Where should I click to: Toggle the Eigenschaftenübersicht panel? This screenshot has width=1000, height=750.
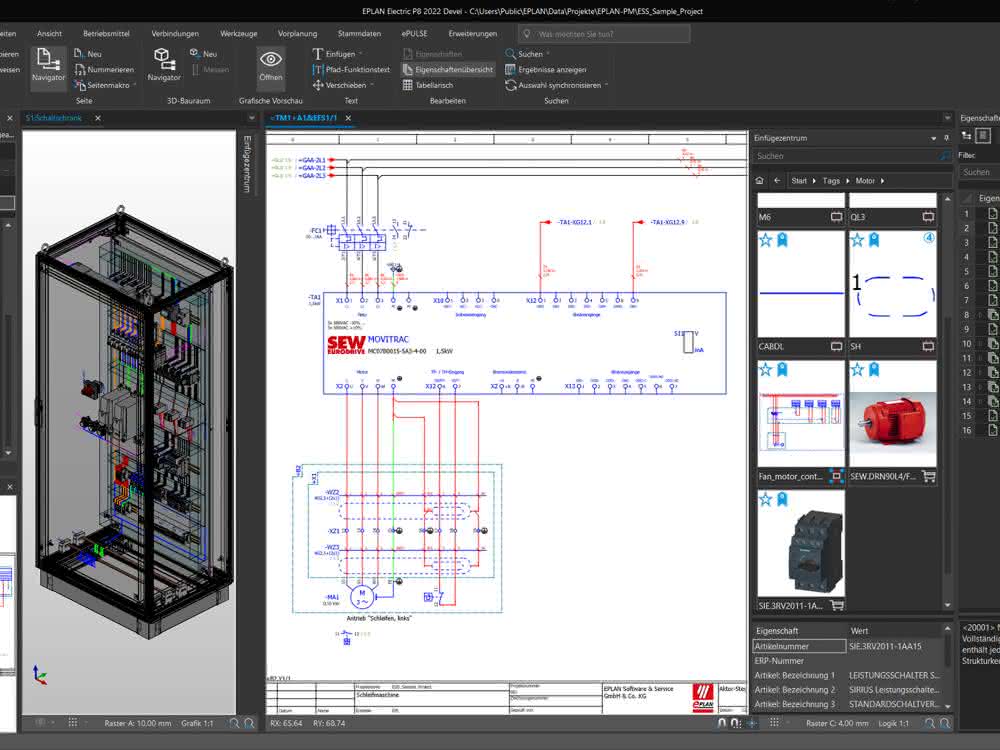[448, 70]
